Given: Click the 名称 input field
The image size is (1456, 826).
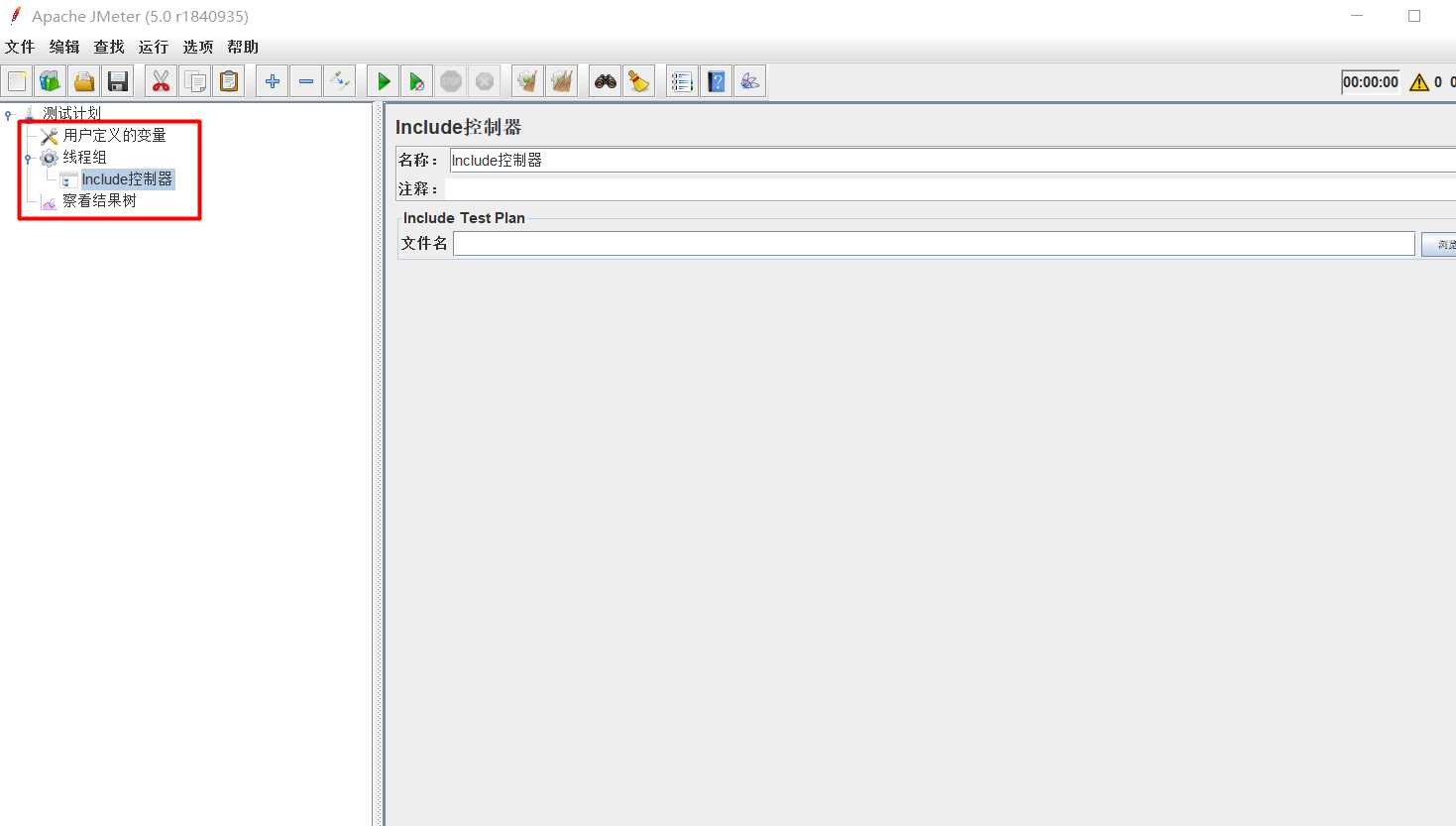Looking at the screenshot, I should click(x=952, y=160).
